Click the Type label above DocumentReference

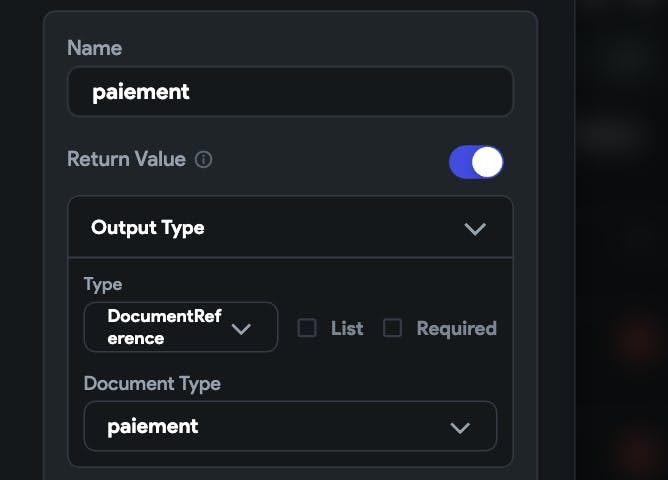click(103, 285)
